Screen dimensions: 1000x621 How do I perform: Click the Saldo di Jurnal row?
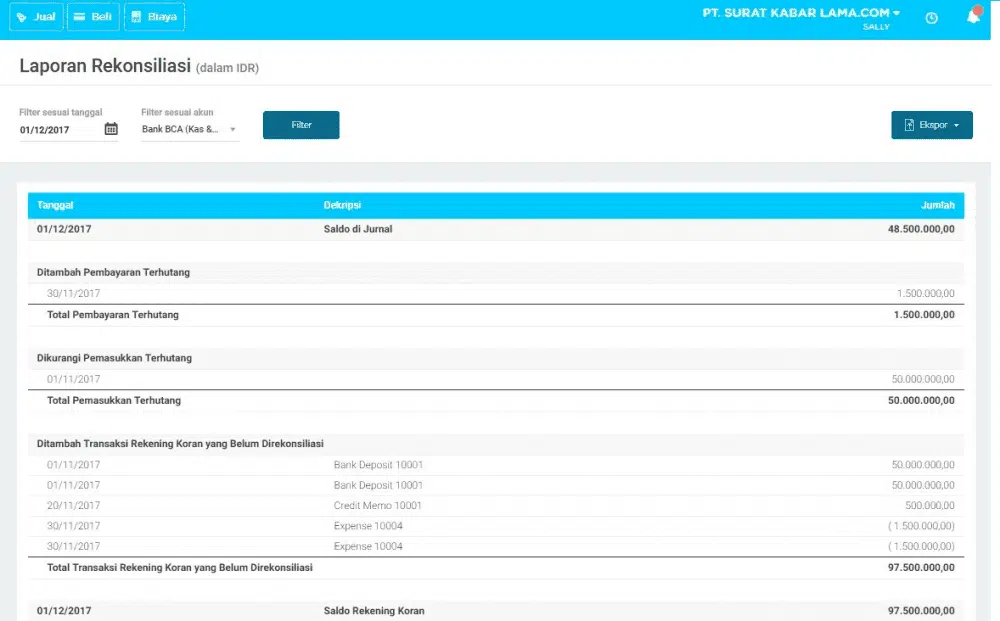(357, 229)
